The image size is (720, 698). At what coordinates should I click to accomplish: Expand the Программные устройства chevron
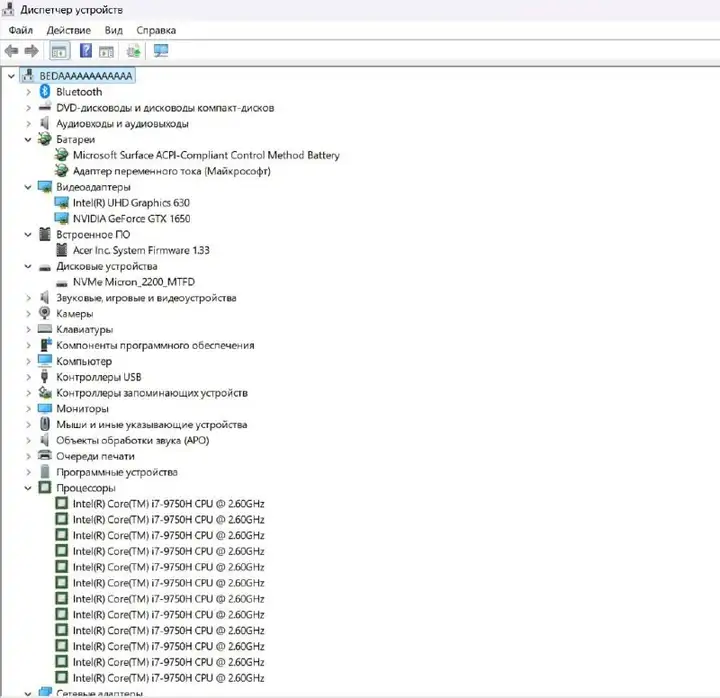(28, 472)
